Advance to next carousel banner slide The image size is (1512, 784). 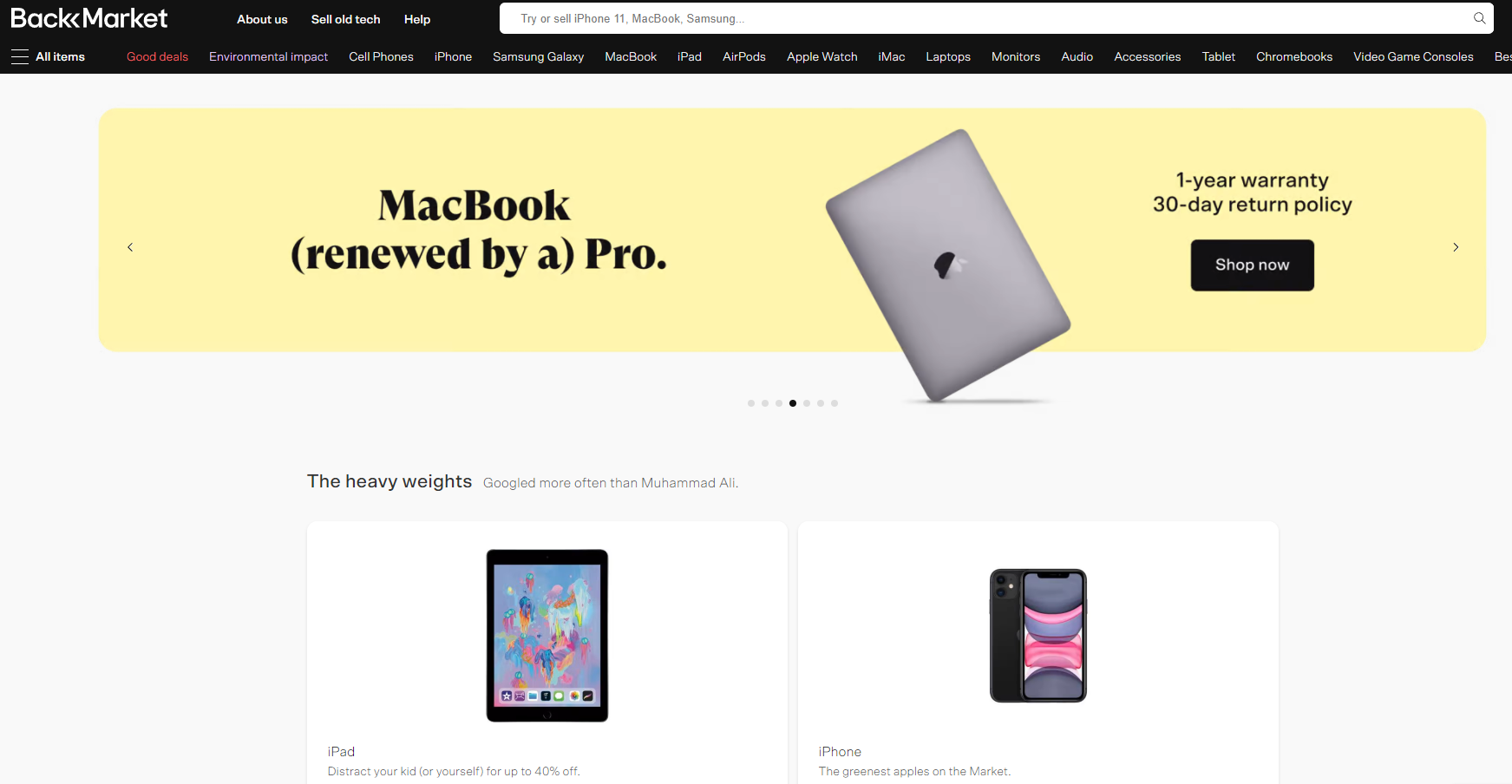click(1456, 247)
